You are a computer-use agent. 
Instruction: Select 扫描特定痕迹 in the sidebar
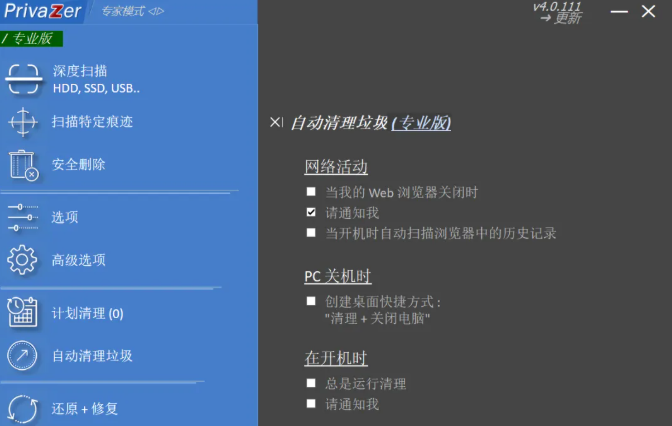coord(92,122)
